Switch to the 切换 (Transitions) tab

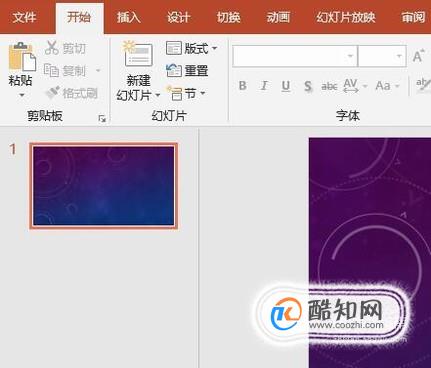click(228, 17)
